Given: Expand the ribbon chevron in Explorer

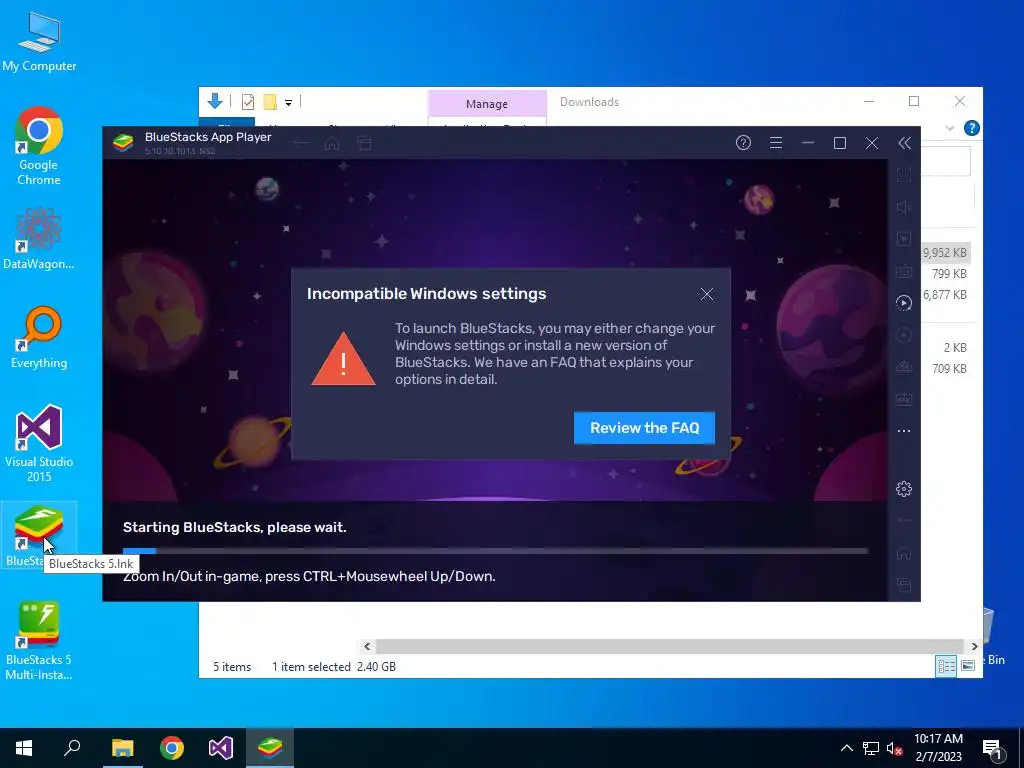Looking at the screenshot, I should tap(950, 128).
